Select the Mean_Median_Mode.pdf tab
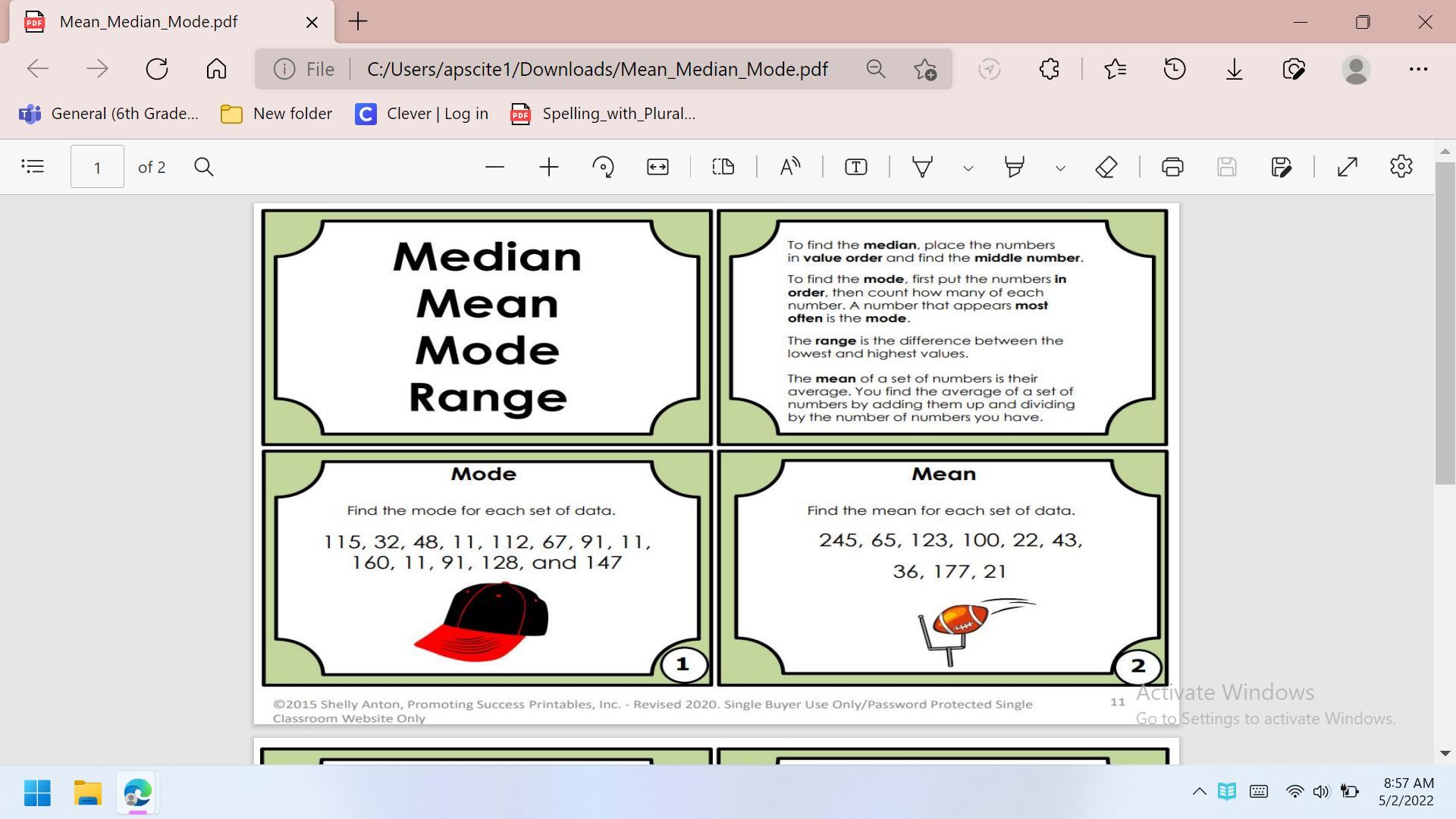Screen dimensions: 1456x819 point(149,21)
